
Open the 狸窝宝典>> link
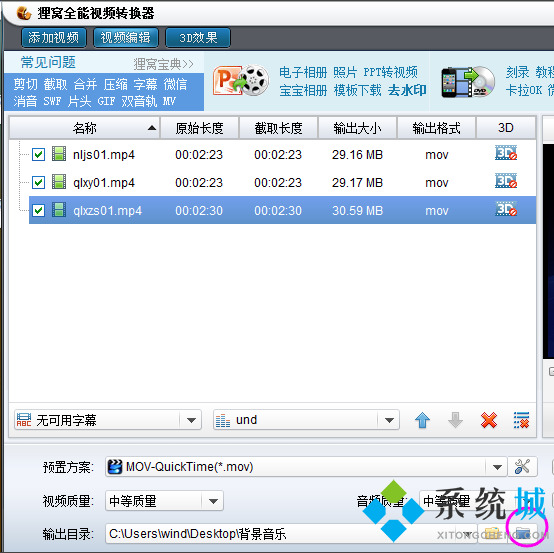coord(164,64)
